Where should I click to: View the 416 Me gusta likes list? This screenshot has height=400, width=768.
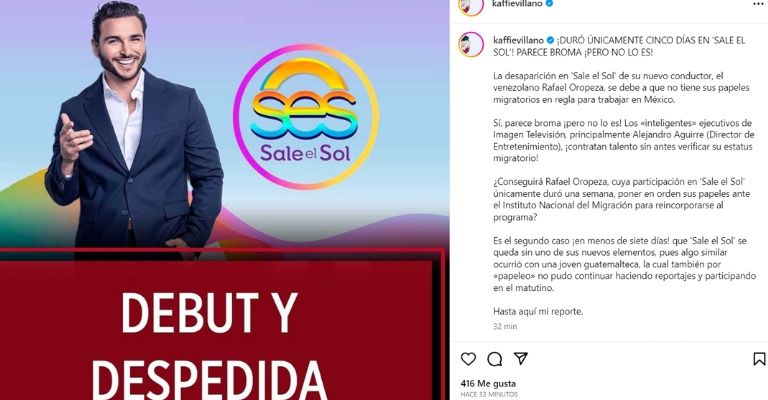(488, 383)
